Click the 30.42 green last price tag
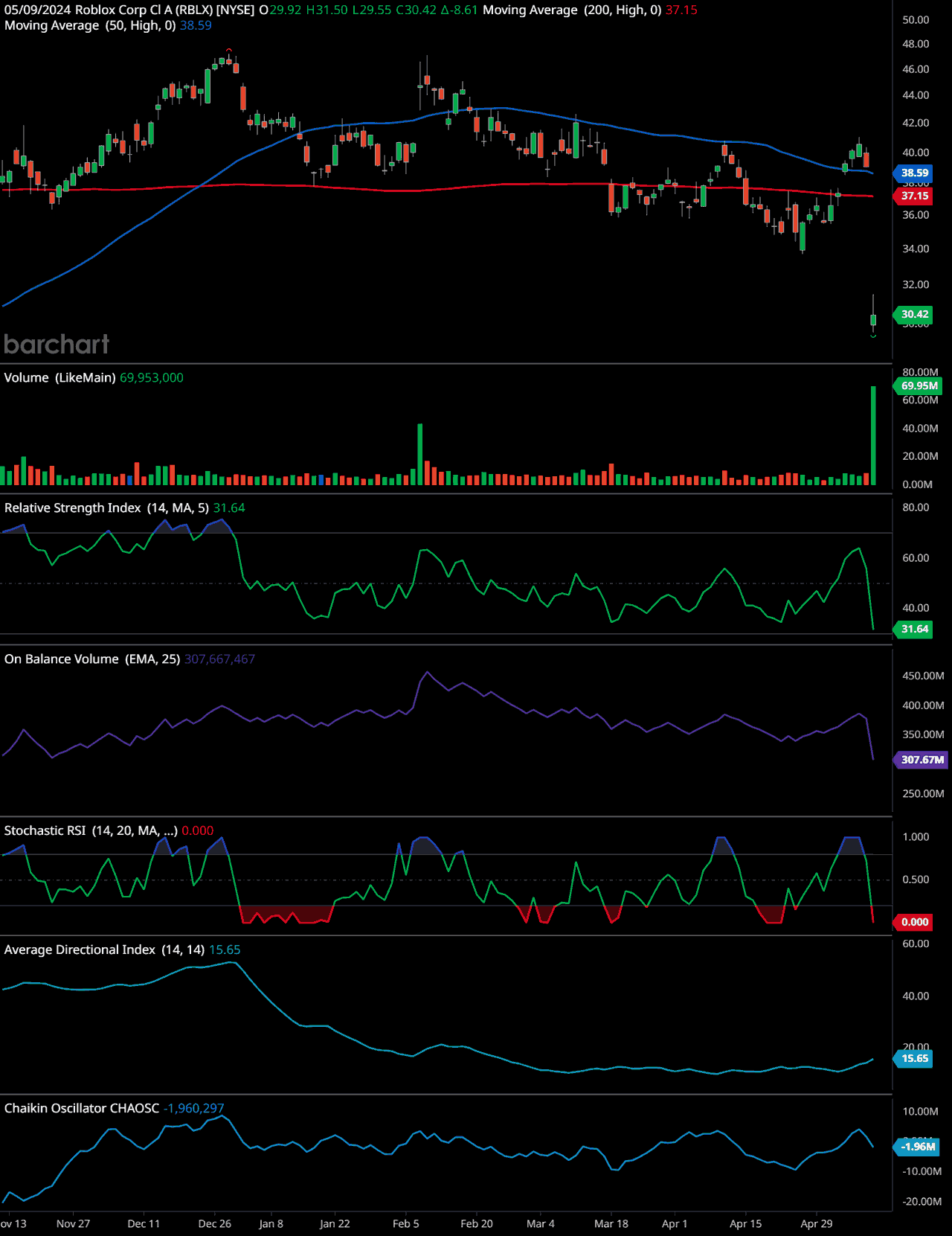Viewport: 952px width, 1236px height. pyautogui.click(x=914, y=314)
